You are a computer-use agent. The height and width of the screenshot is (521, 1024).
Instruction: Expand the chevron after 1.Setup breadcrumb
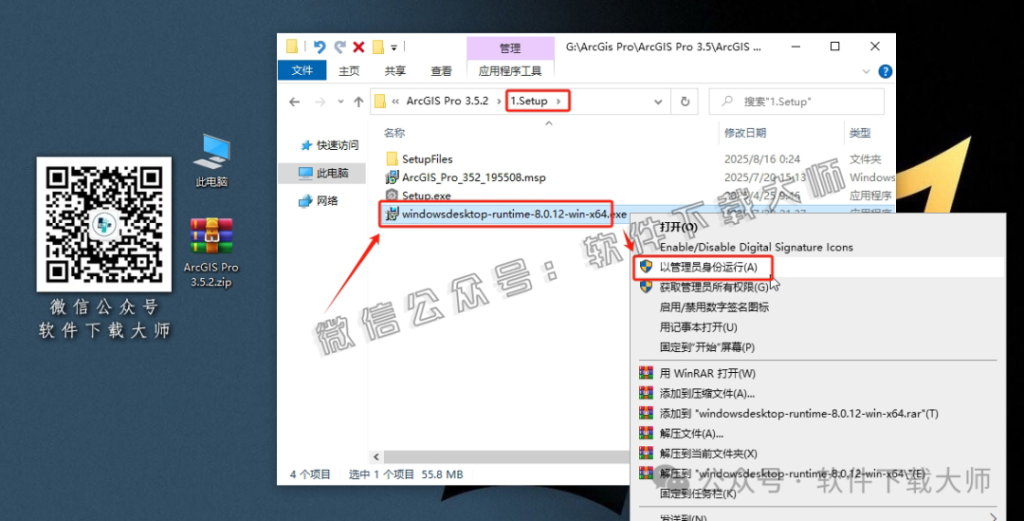558,101
